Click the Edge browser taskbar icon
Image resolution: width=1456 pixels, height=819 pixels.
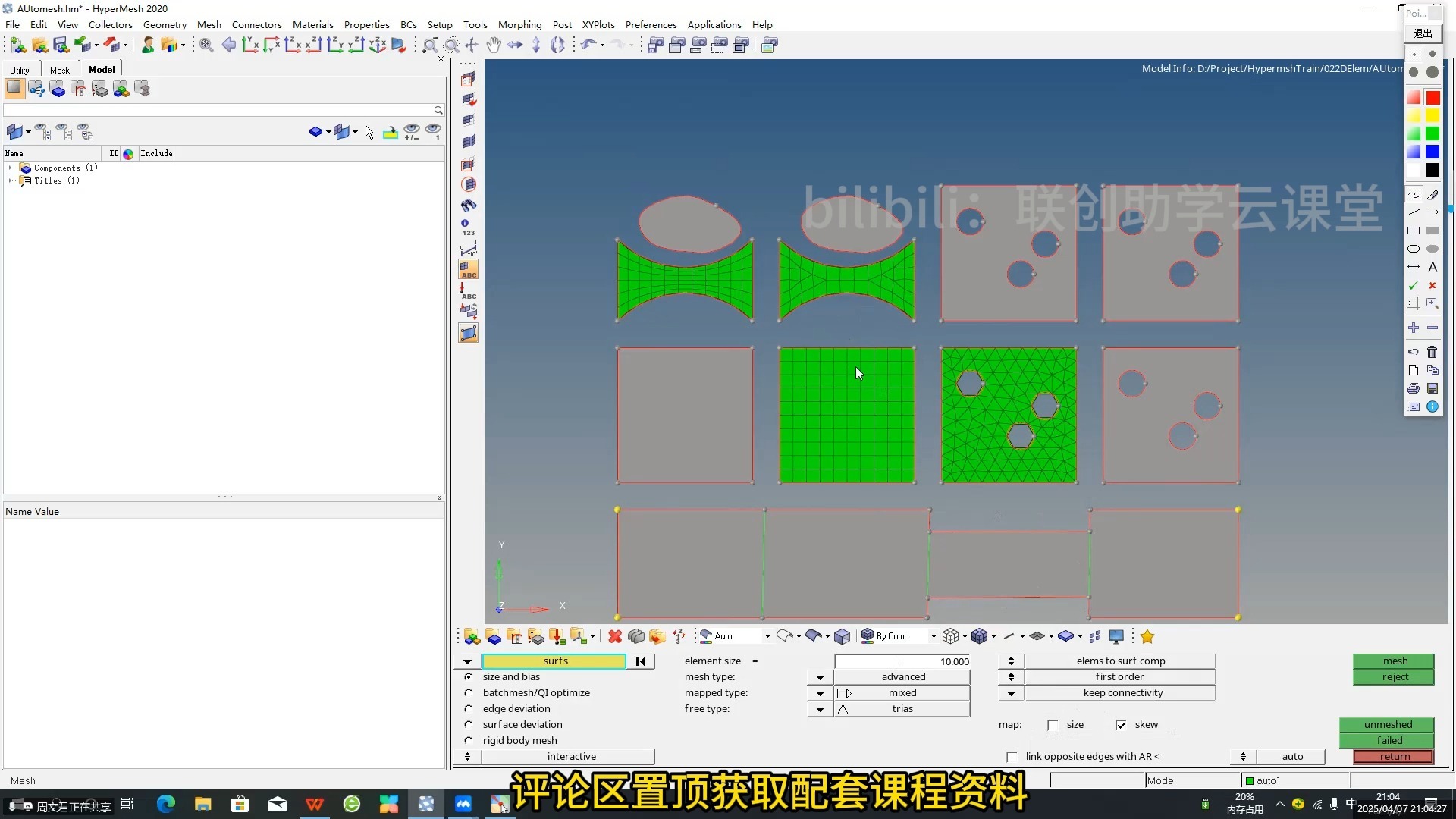tap(165, 804)
